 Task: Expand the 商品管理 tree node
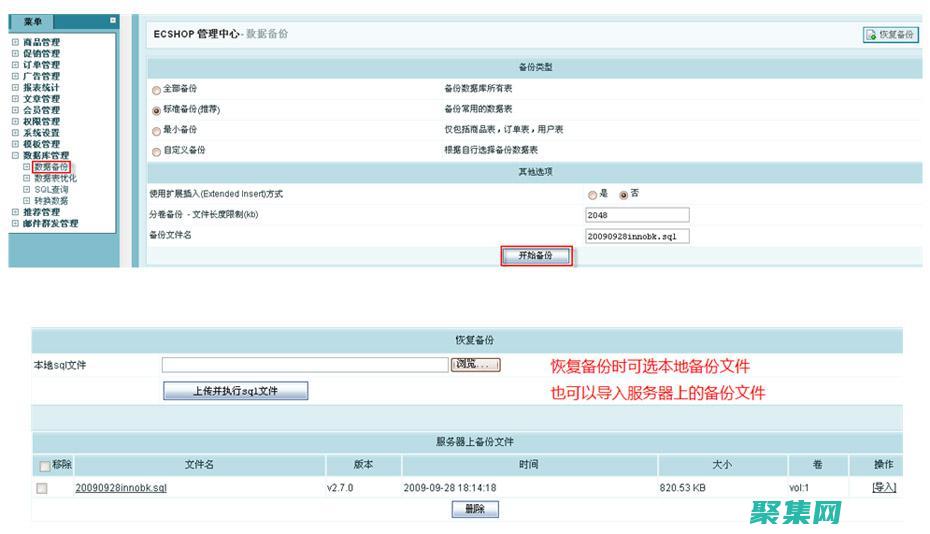tap(15, 42)
